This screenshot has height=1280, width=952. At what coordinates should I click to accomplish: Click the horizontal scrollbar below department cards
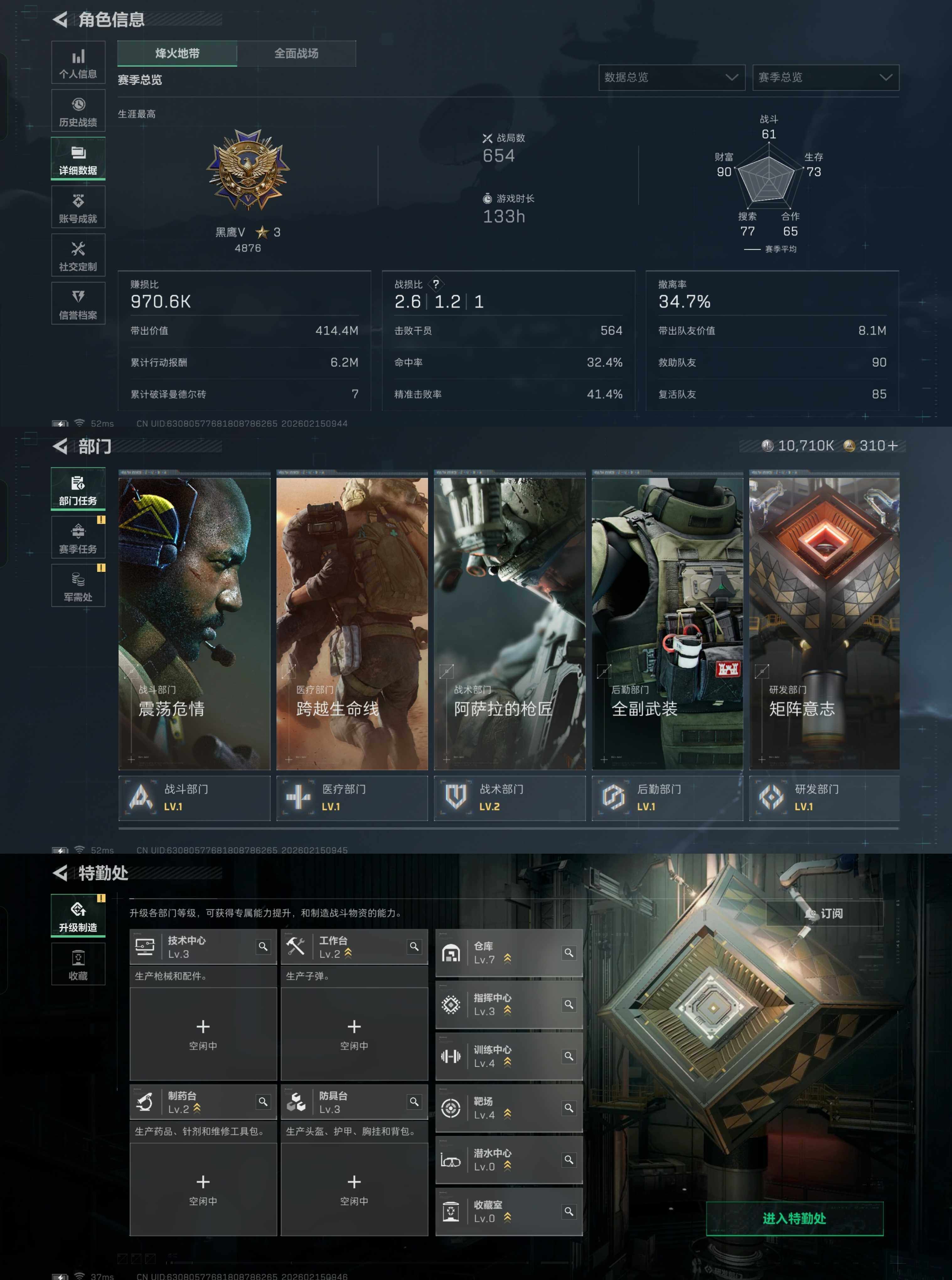(508, 828)
